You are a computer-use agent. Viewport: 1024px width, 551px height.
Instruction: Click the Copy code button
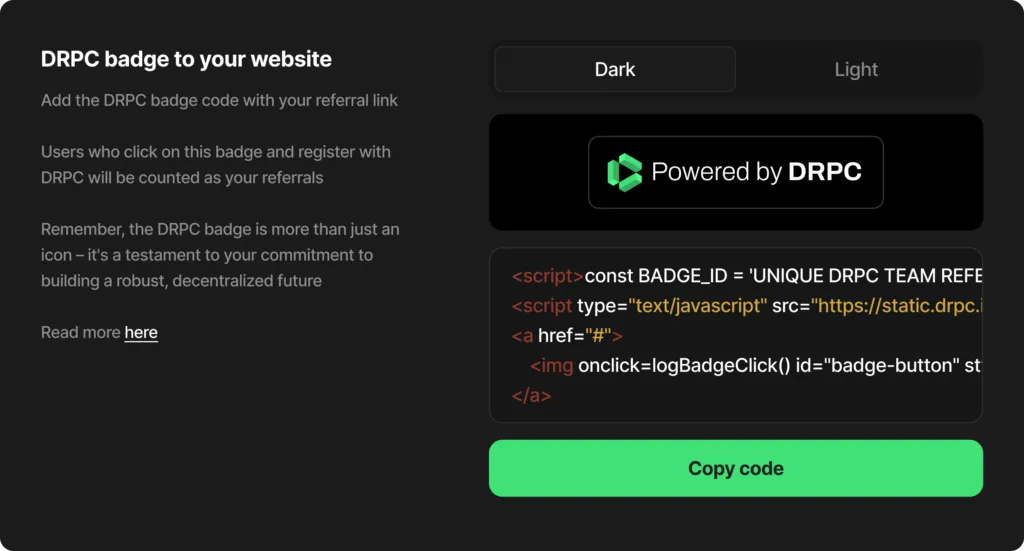coord(736,468)
